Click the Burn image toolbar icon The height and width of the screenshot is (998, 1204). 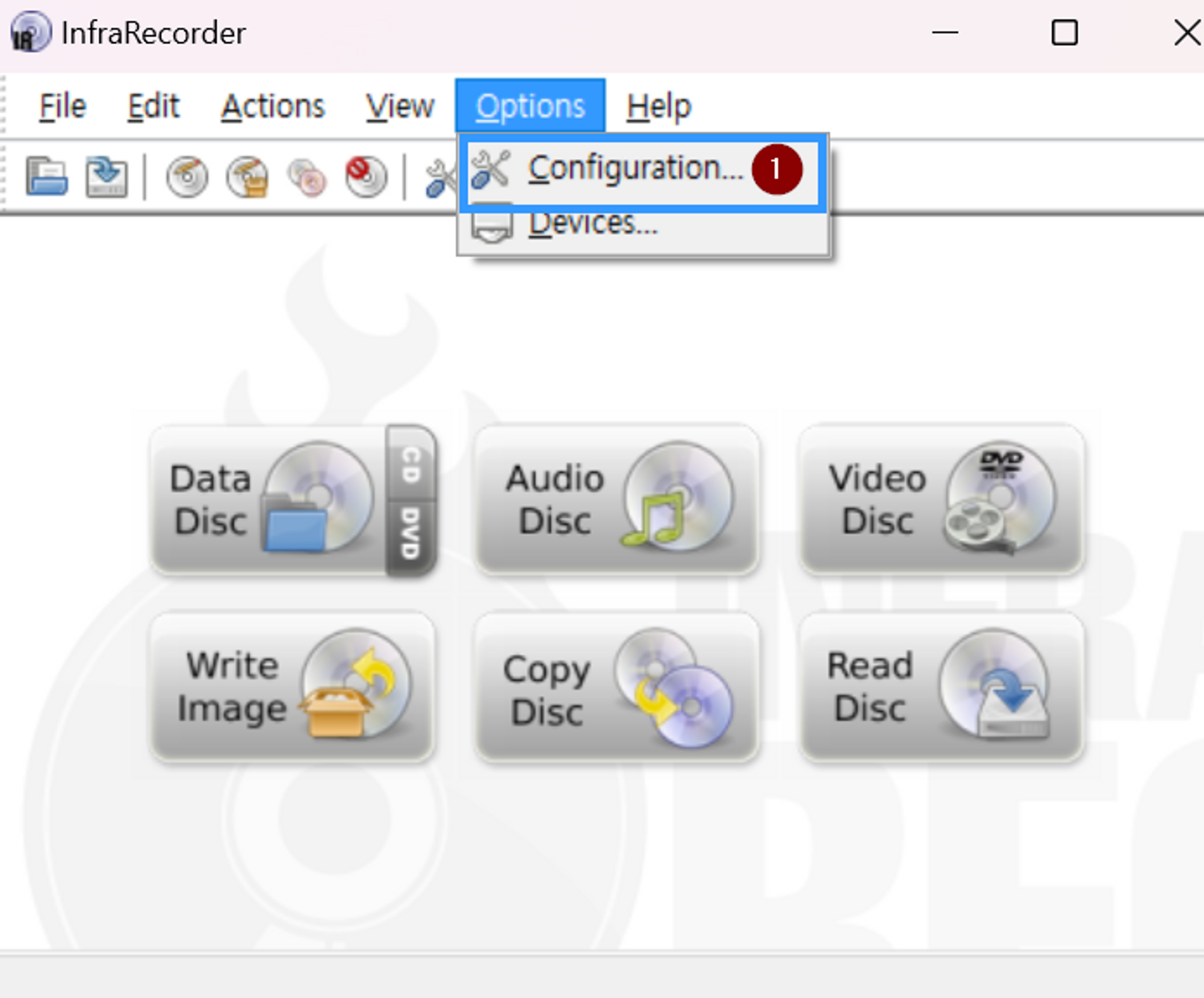click(x=247, y=177)
